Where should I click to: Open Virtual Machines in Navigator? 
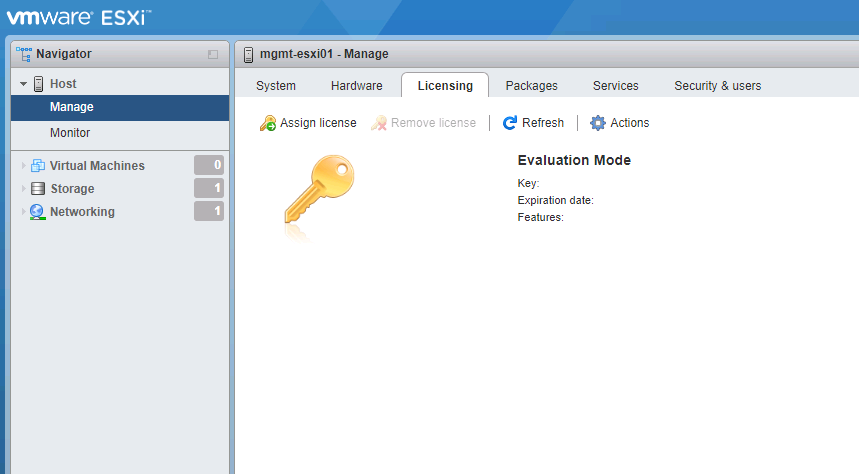(x=97, y=165)
